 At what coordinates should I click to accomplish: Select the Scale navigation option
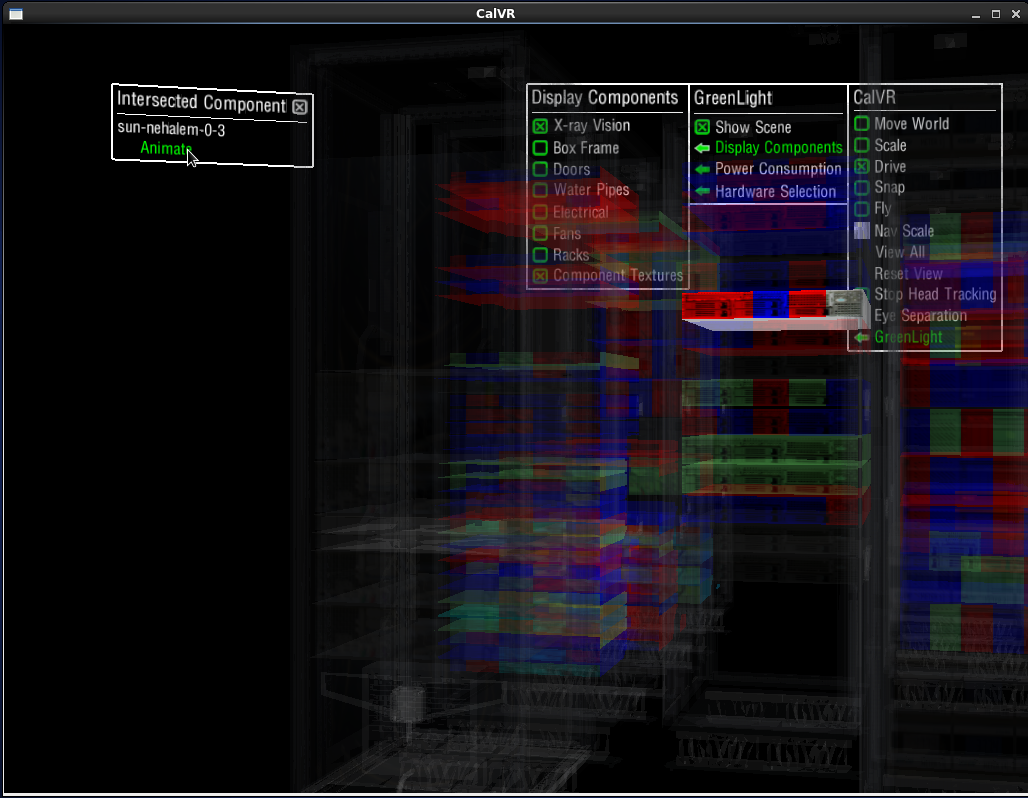click(x=861, y=146)
